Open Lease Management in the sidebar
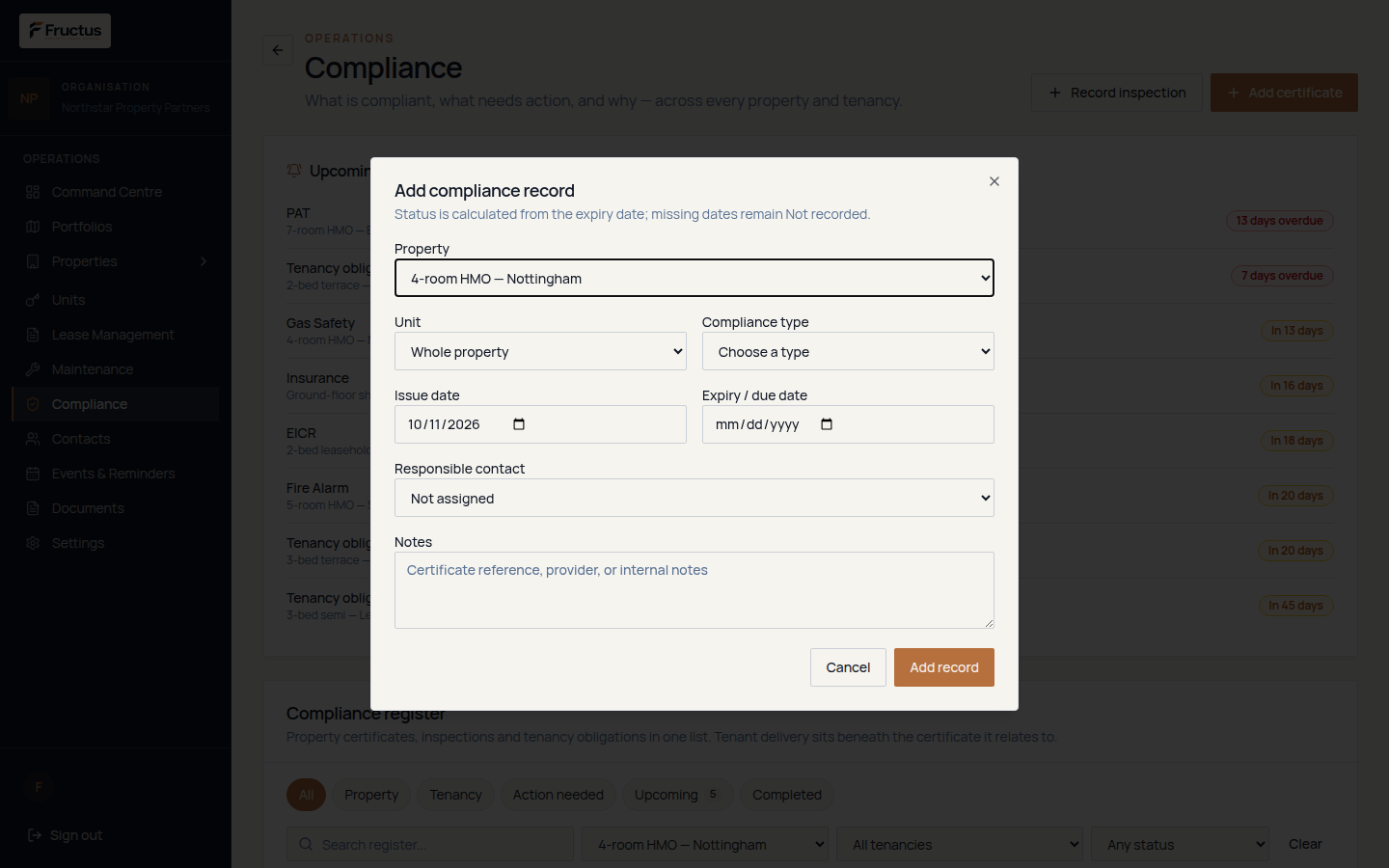1389x868 pixels. coord(116,335)
